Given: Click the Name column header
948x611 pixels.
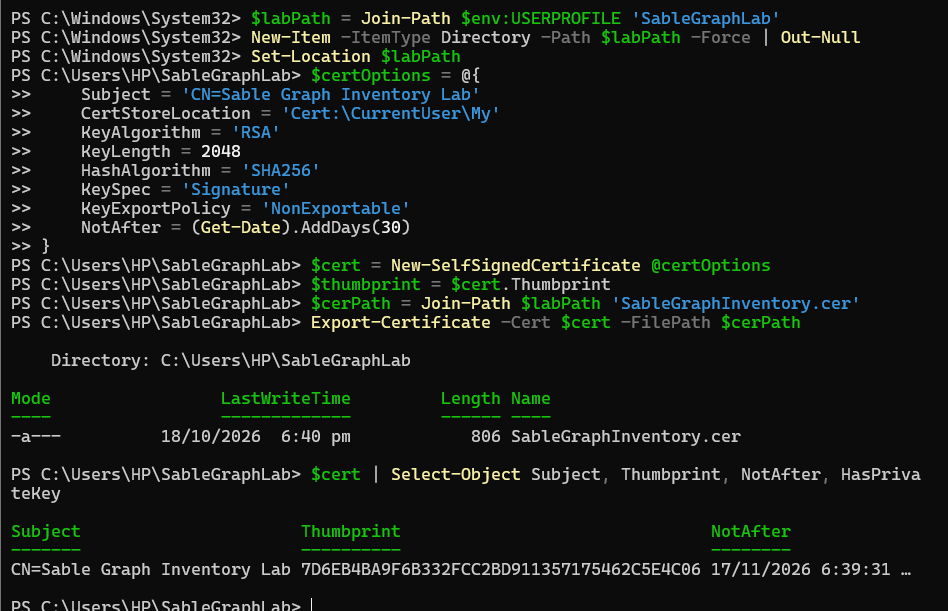Looking at the screenshot, I should (x=531, y=398).
